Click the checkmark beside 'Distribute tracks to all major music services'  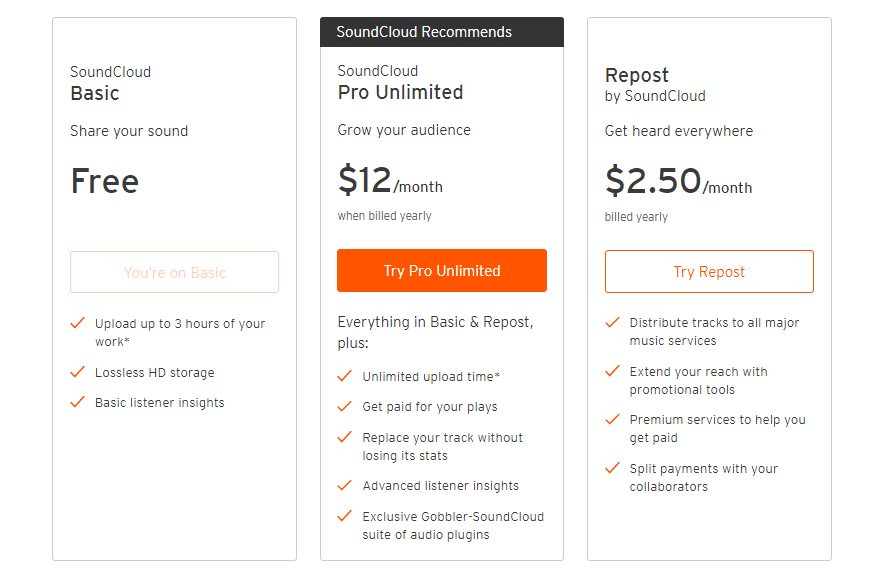click(x=612, y=323)
